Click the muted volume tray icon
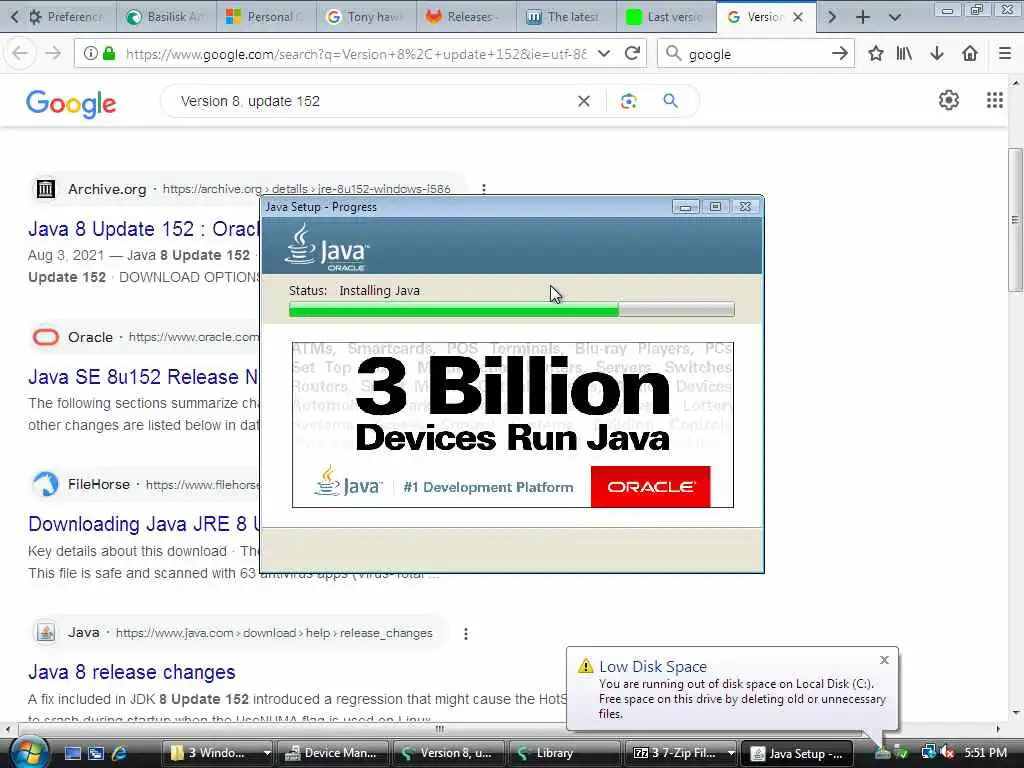Viewport: 1024px width, 768px height. point(947,753)
